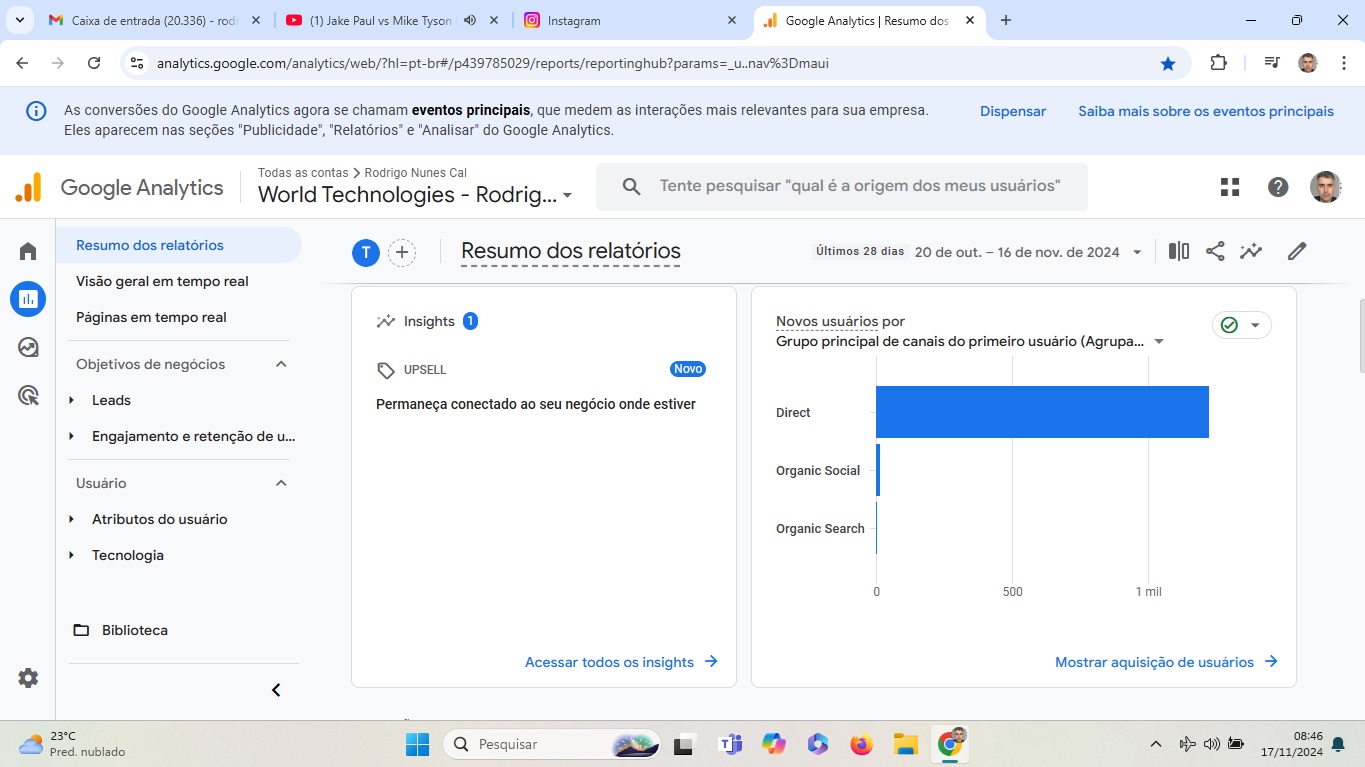The height and width of the screenshot is (767, 1365).
Task: Select the Reports icon in left rail
Action: click(x=28, y=299)
